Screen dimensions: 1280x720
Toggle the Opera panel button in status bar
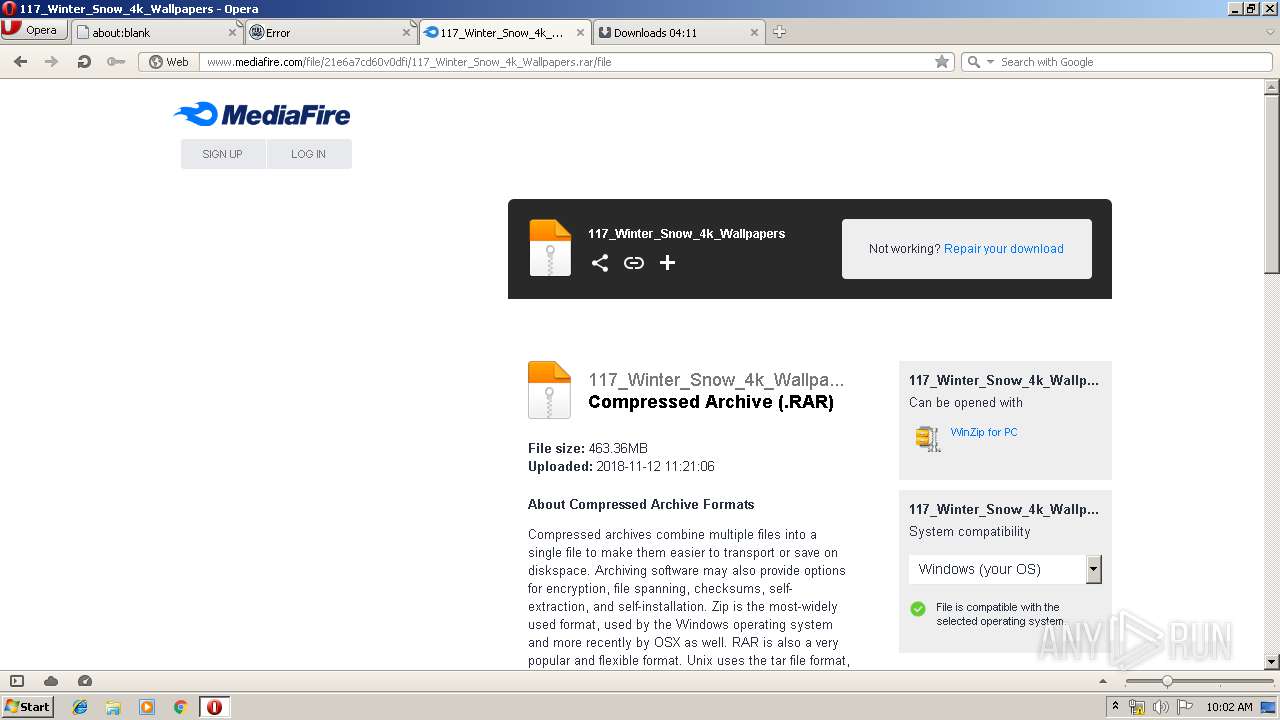(x=17, y=681)
